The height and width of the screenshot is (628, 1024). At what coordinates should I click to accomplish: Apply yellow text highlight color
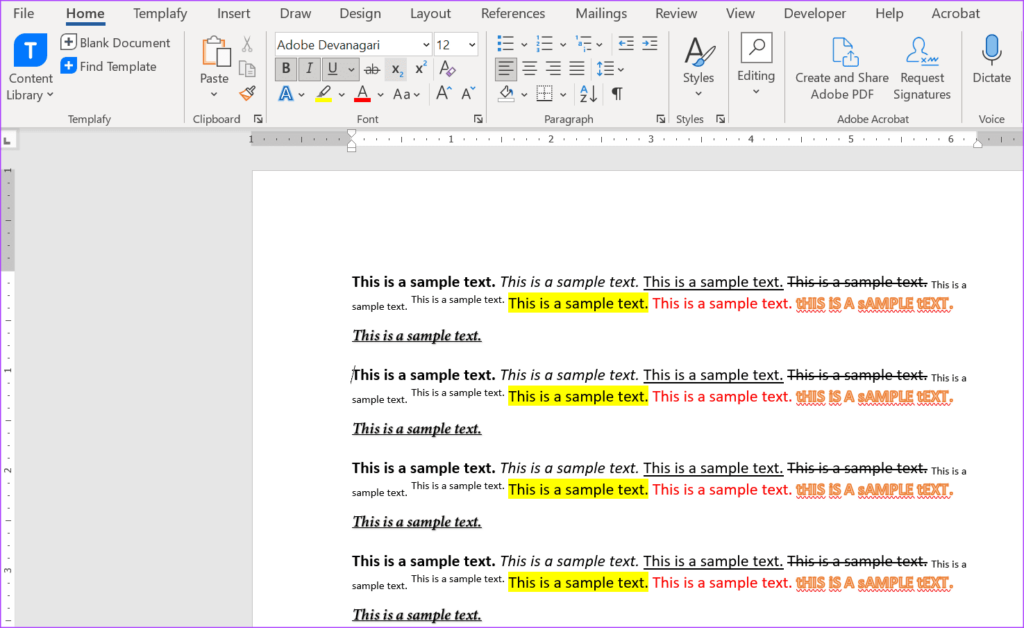pyautogui.click(x=323, y=93)
